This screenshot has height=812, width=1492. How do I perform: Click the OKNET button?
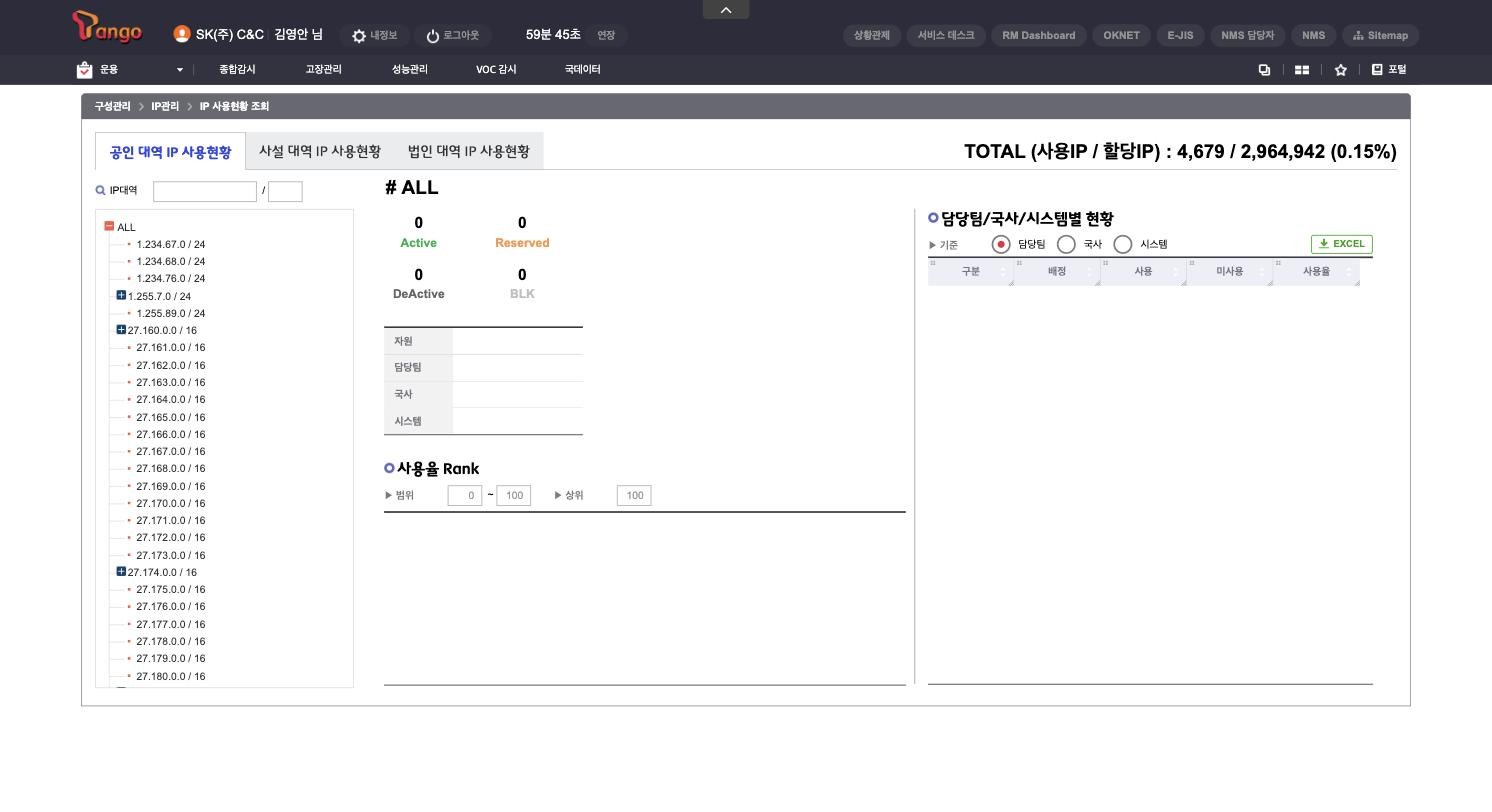coord(1121,35)
